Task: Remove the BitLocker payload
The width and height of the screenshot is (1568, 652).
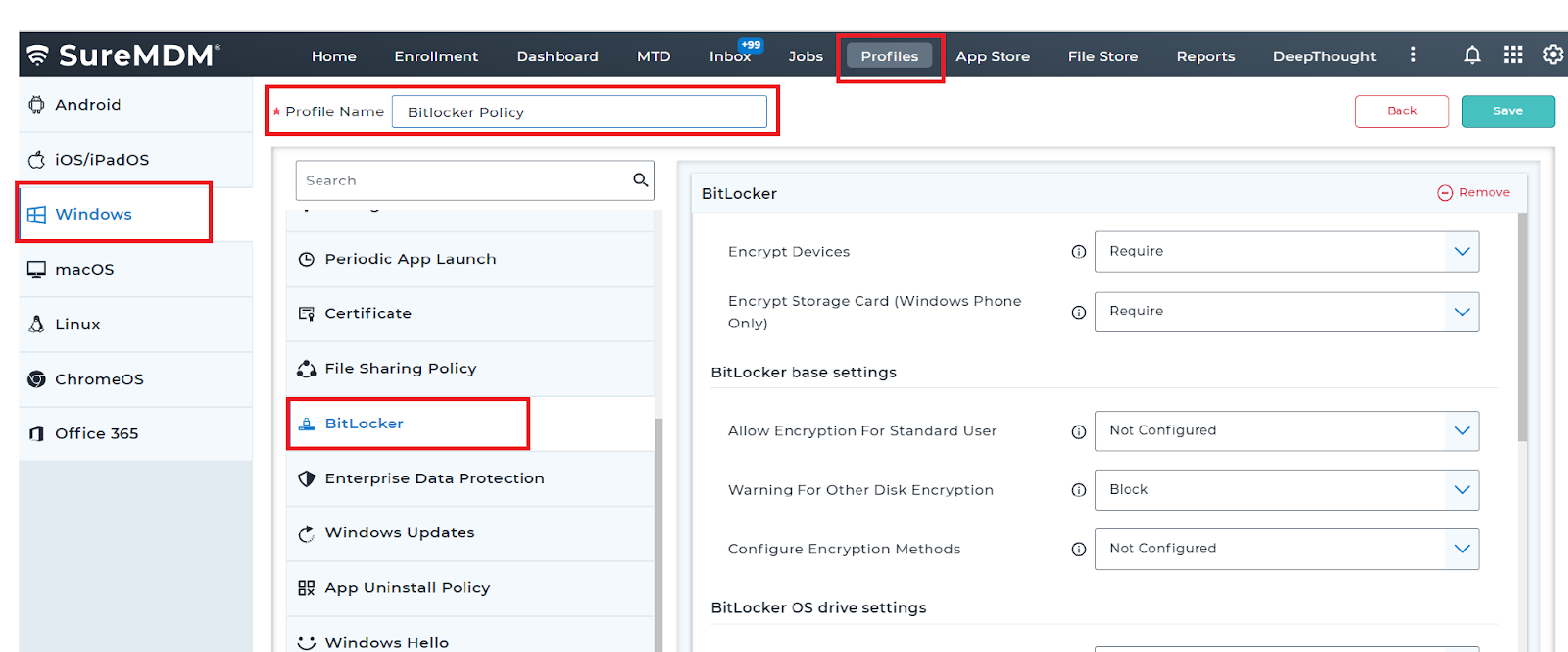Action: click(x=1473, y=192)
